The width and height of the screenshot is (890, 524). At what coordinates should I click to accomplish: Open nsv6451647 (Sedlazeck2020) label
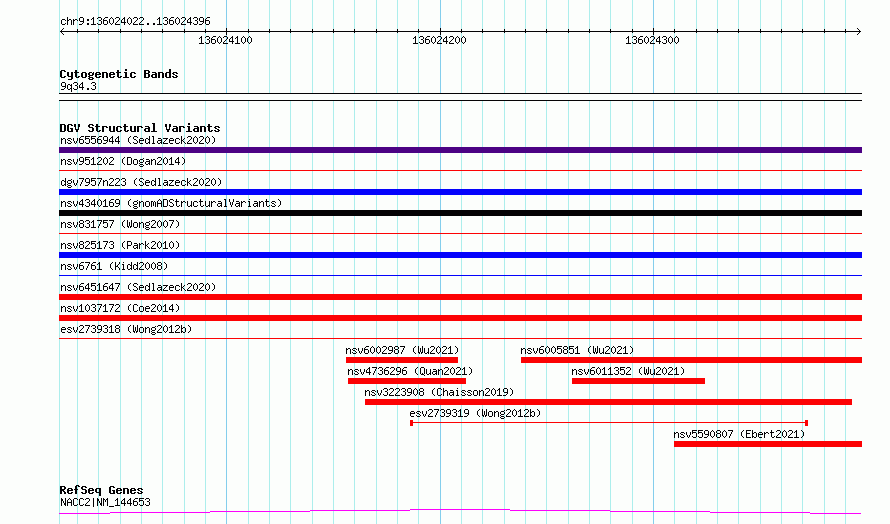[138, 287]
